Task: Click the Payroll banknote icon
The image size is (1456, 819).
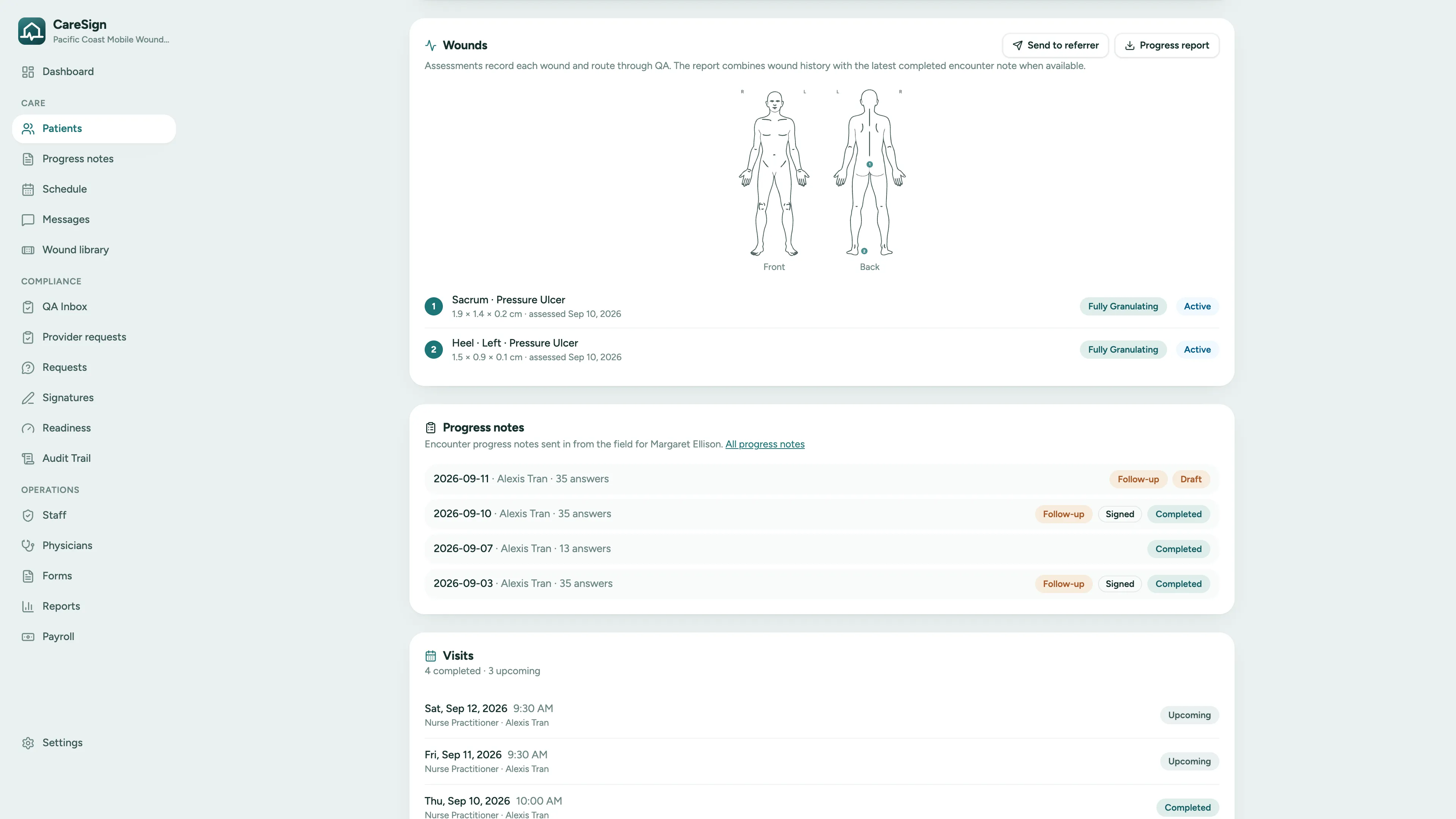Action: 28,637
